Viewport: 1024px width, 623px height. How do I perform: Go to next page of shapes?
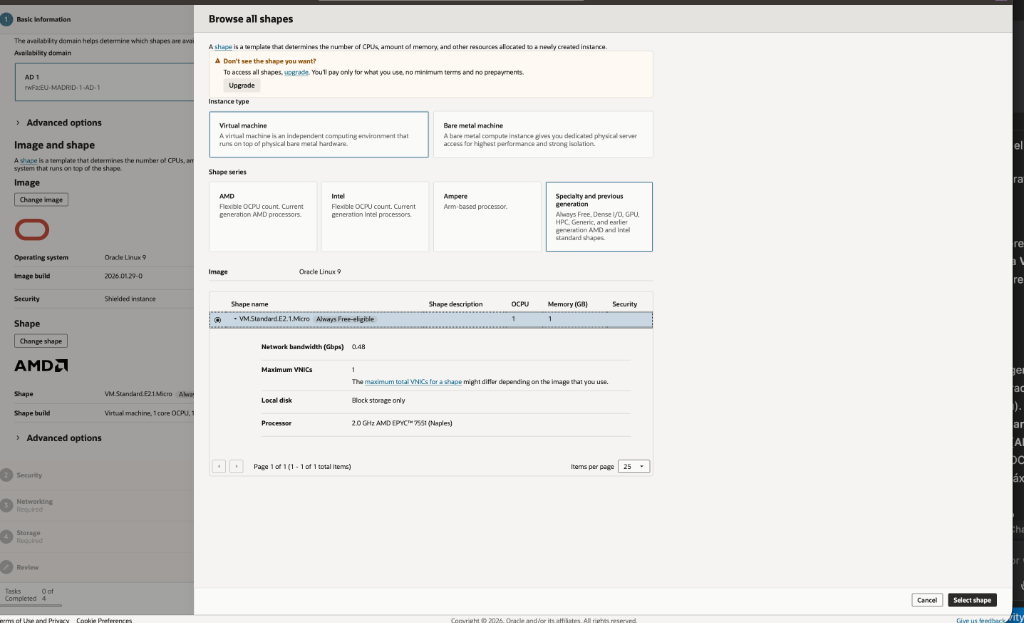[236, 466]
